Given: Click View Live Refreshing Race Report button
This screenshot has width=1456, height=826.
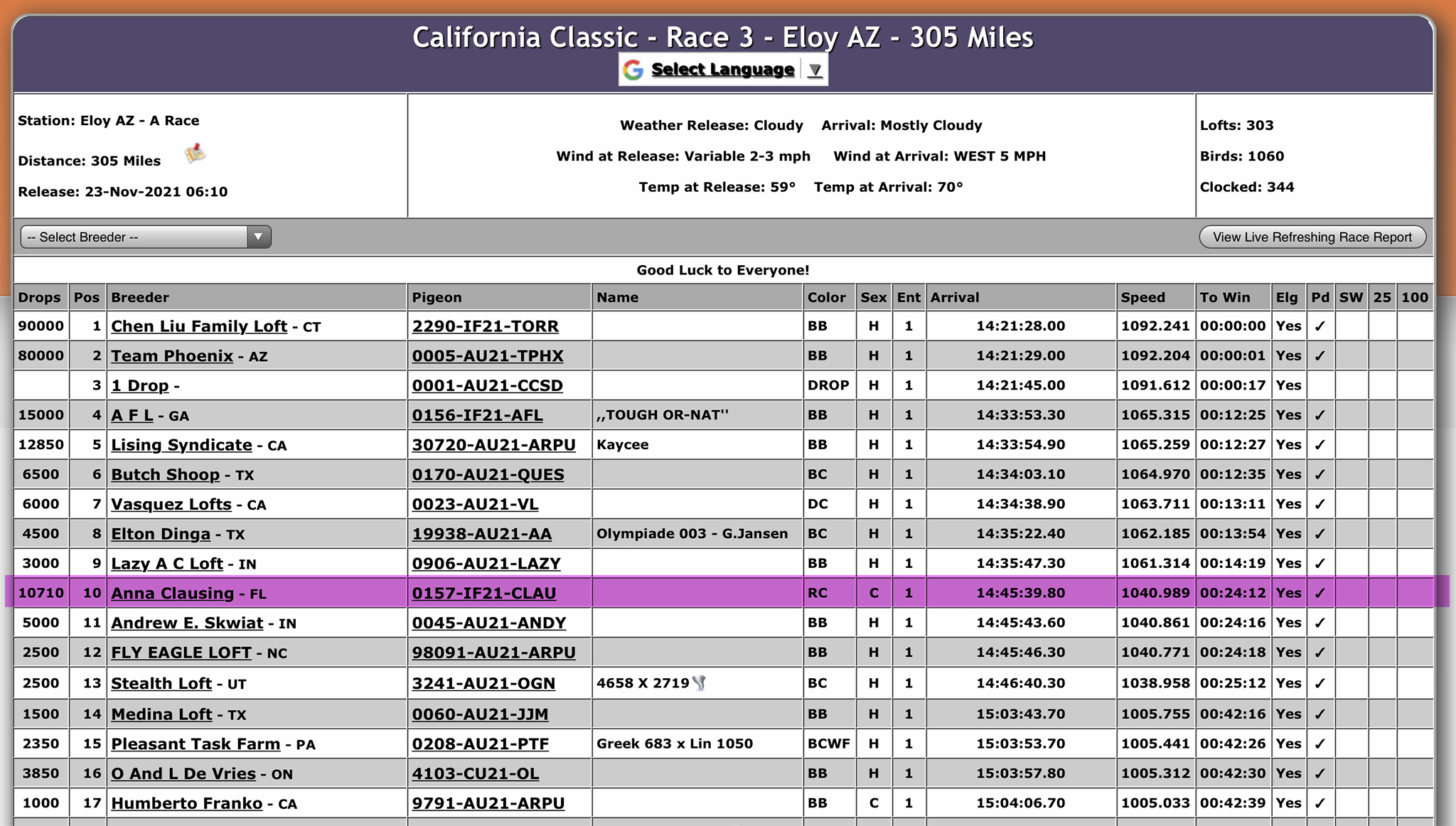Looking at the screenshot, I should [1312, 237].
